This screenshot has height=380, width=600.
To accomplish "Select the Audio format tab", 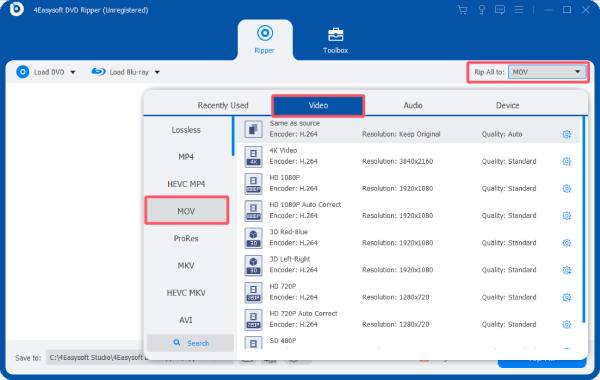I will [x=413, y=105].
